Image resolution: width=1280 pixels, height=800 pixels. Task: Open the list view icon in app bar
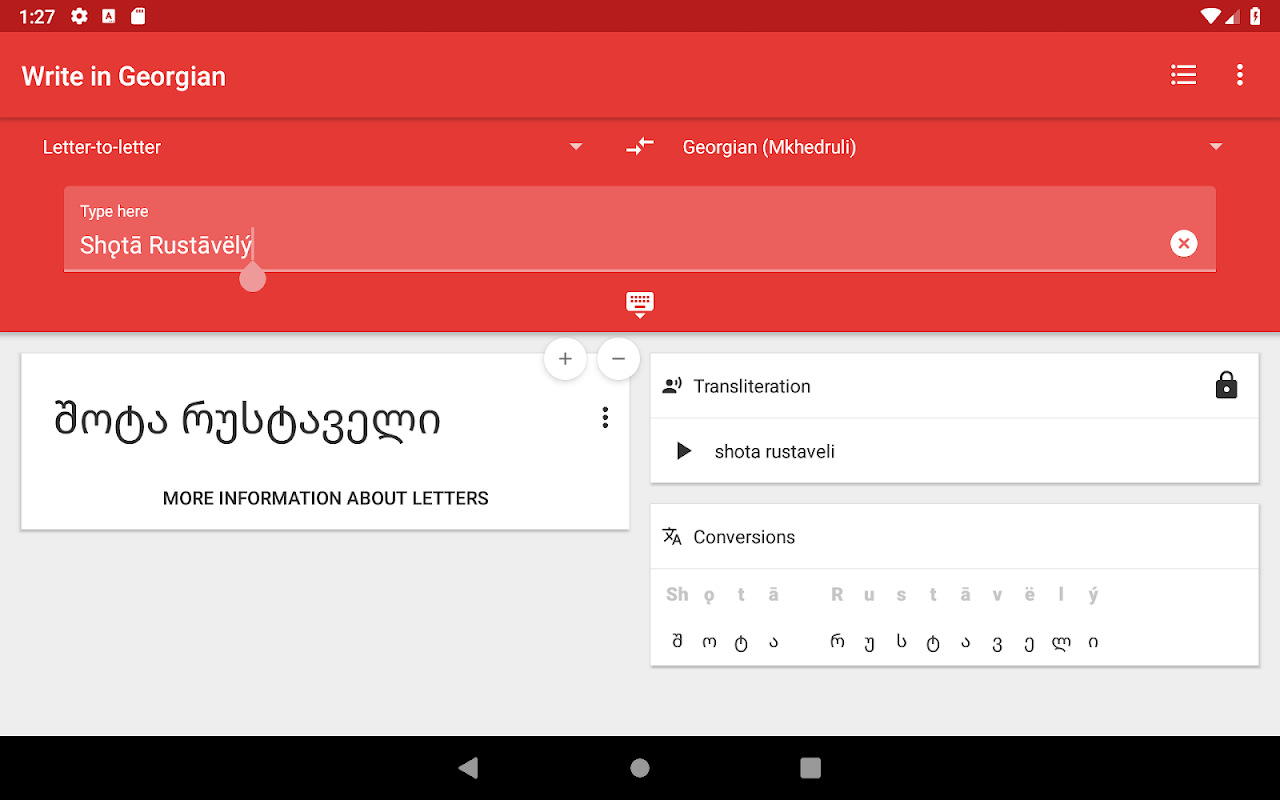click(1184, 75)
